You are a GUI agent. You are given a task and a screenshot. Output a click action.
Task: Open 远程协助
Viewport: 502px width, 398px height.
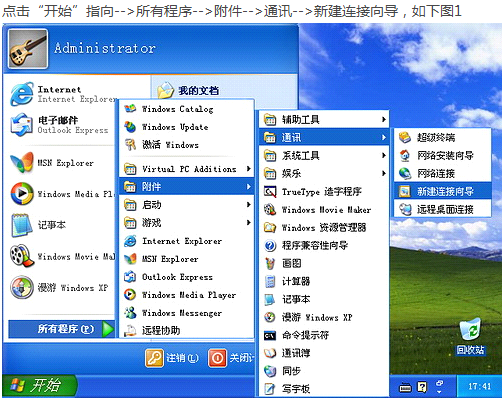[x=187, y=330]
